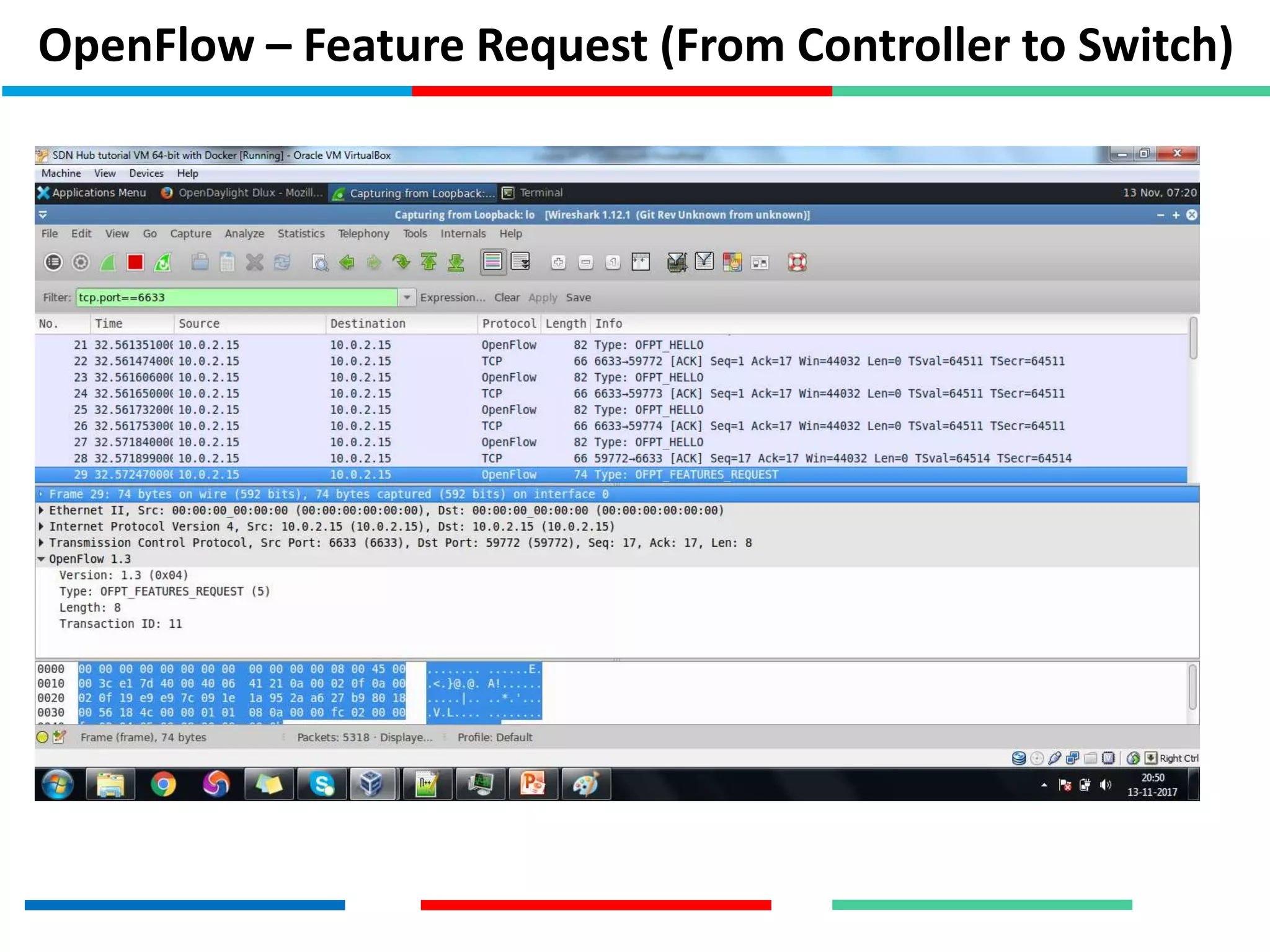This screenshot has height=952, width=1270.
Task: Fit all columns to their content
Action: click(641, 262)
